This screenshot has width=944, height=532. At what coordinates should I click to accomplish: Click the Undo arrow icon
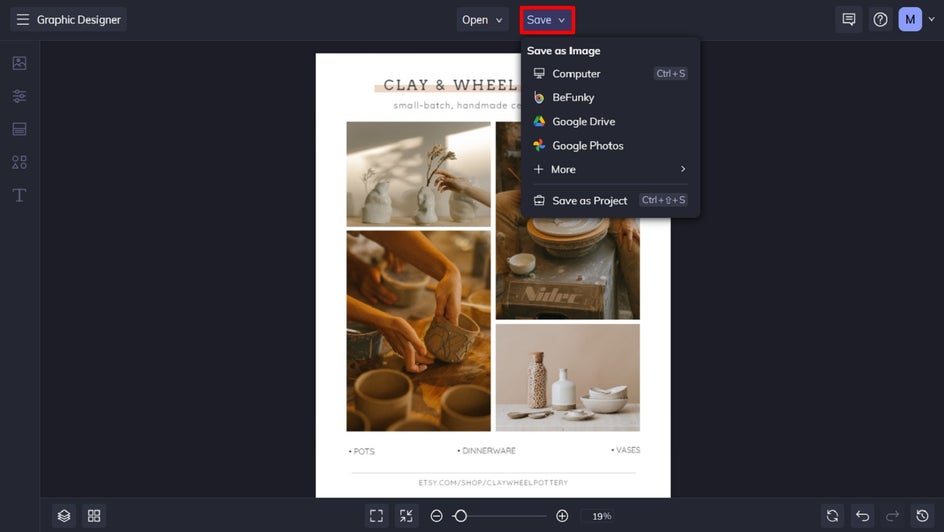(x=863, y=516)
